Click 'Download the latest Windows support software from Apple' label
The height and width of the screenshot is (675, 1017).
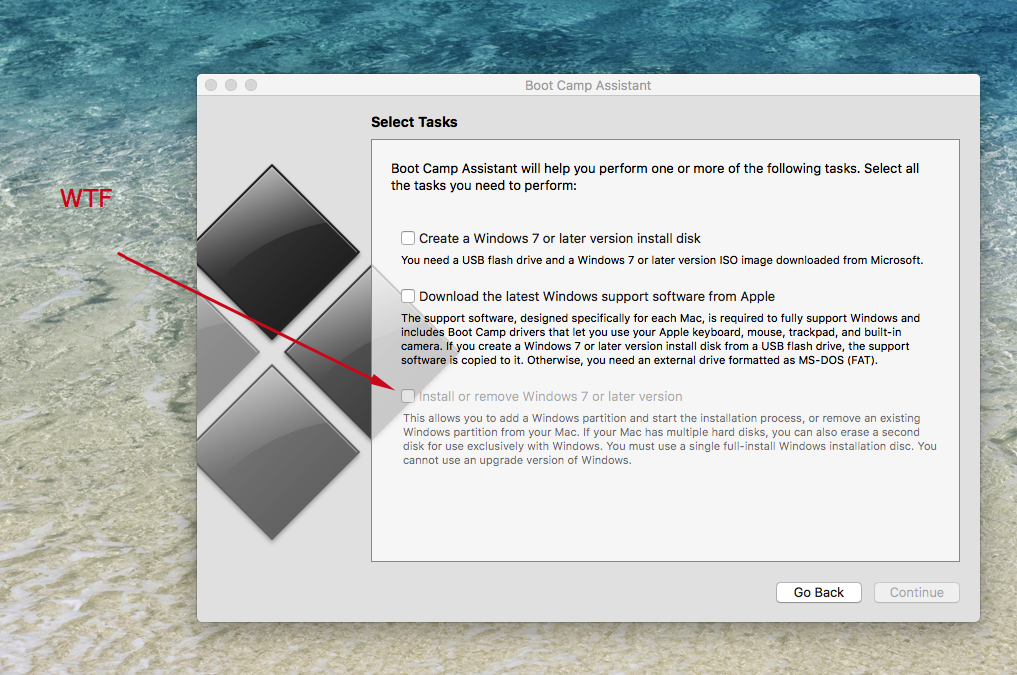point(597,296)
